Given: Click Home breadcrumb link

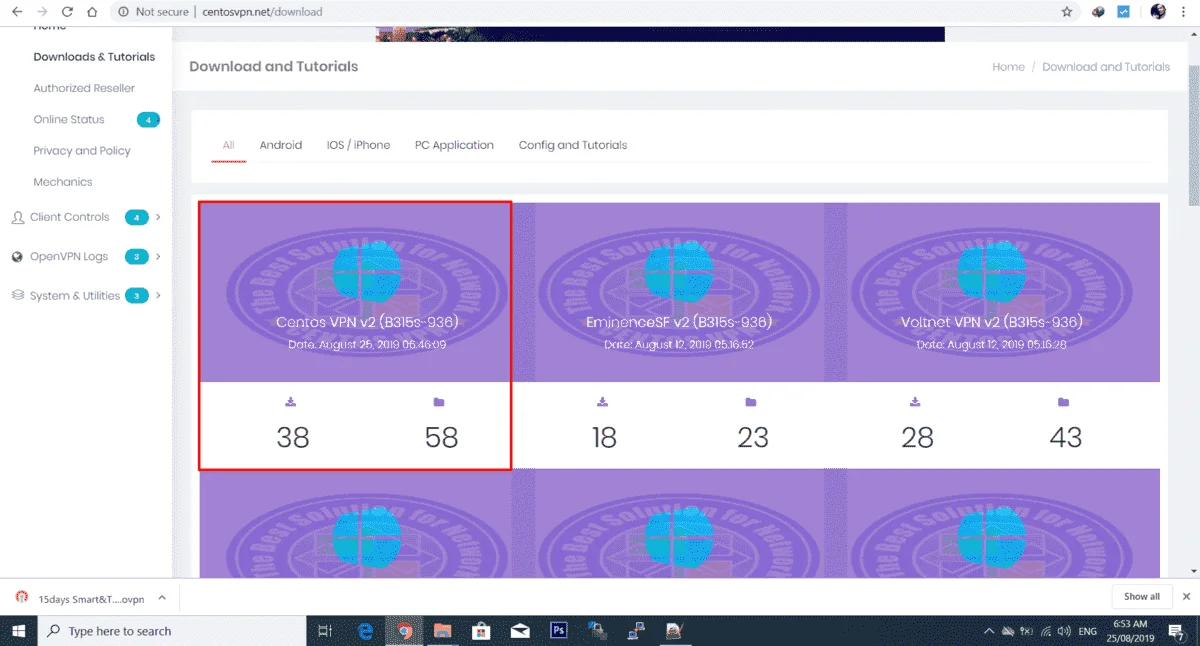Looking at the screenshot, I should 1008,67.
